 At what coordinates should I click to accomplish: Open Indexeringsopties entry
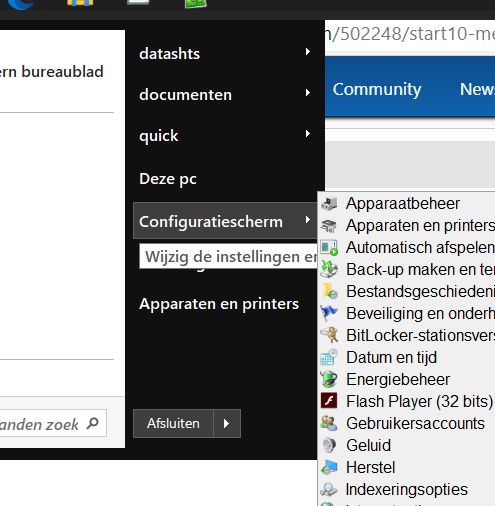407,489
